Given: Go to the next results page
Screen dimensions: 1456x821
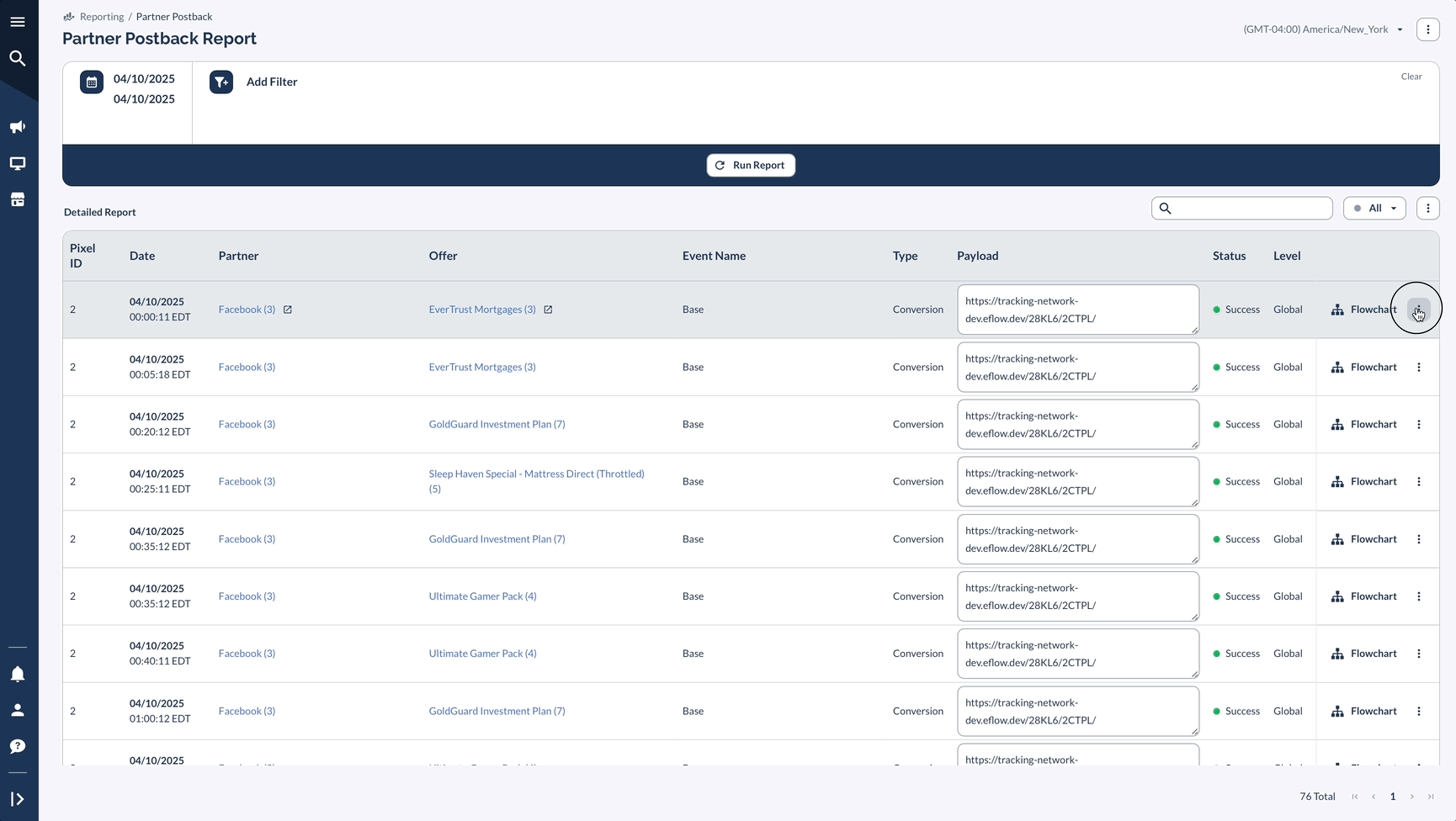Looking at the screenshot, I should pos(1412,797).
